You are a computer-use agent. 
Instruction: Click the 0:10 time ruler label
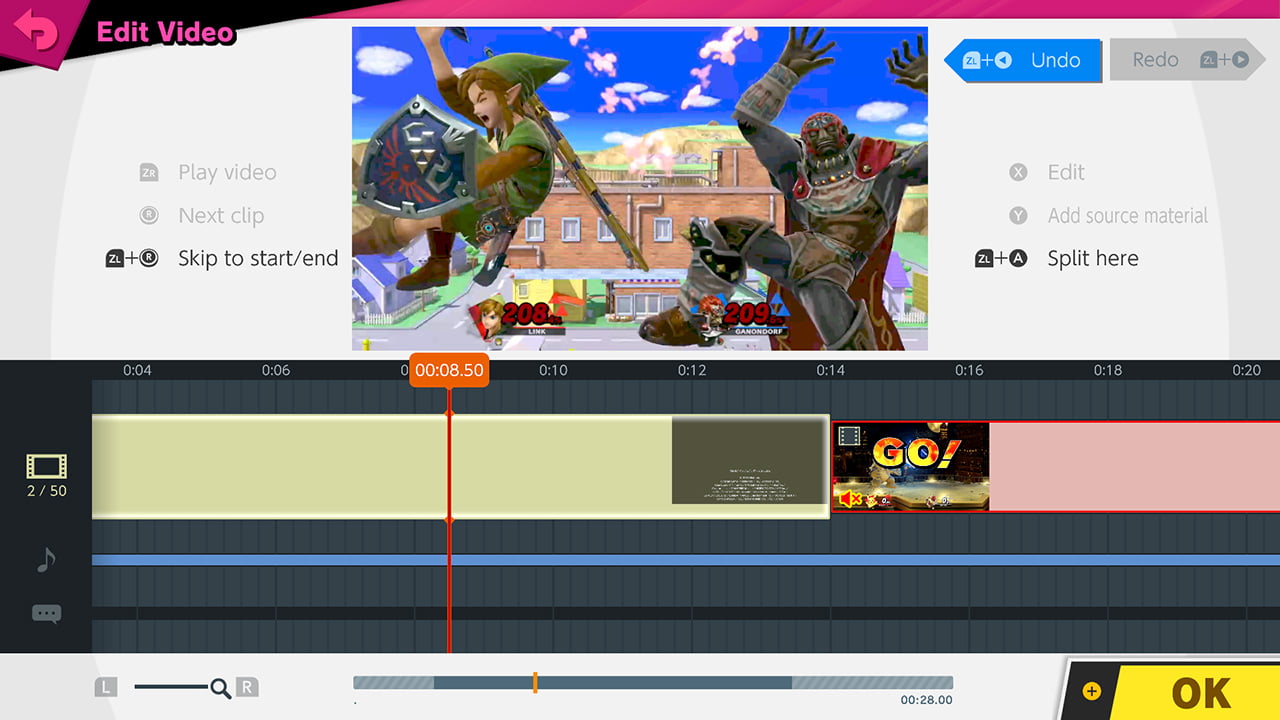tap(553, 370)
